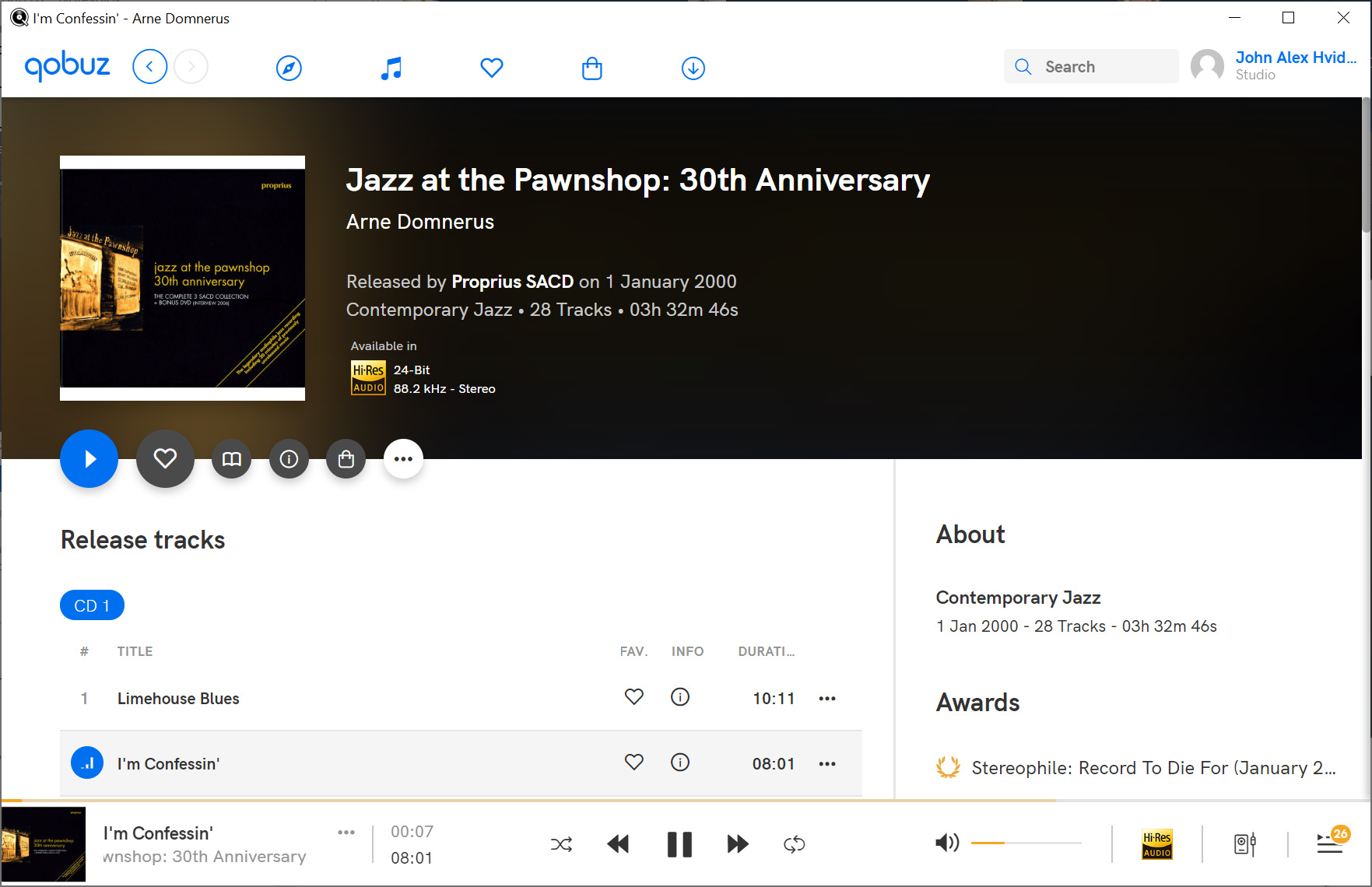Screen dimensions: 1372x887
Task: Play the album with the blue play button
Action: click(x=89, y=459)
